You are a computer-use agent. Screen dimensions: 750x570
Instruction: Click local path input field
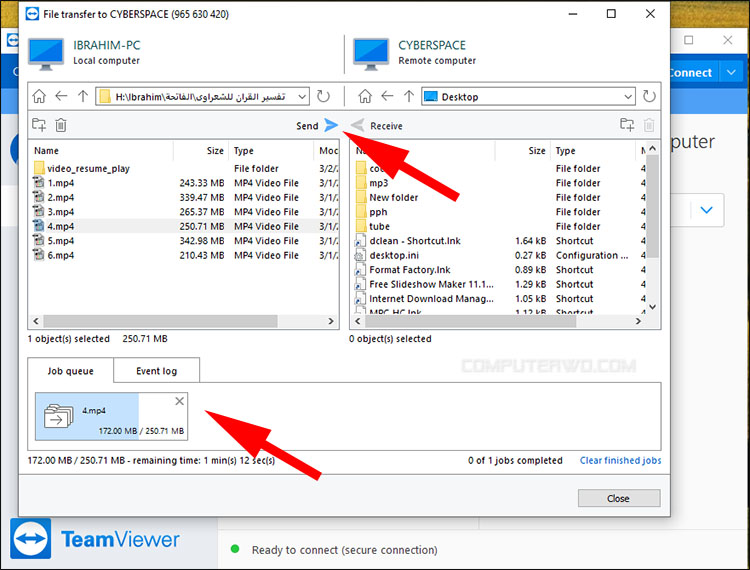[x=201, y=97]
